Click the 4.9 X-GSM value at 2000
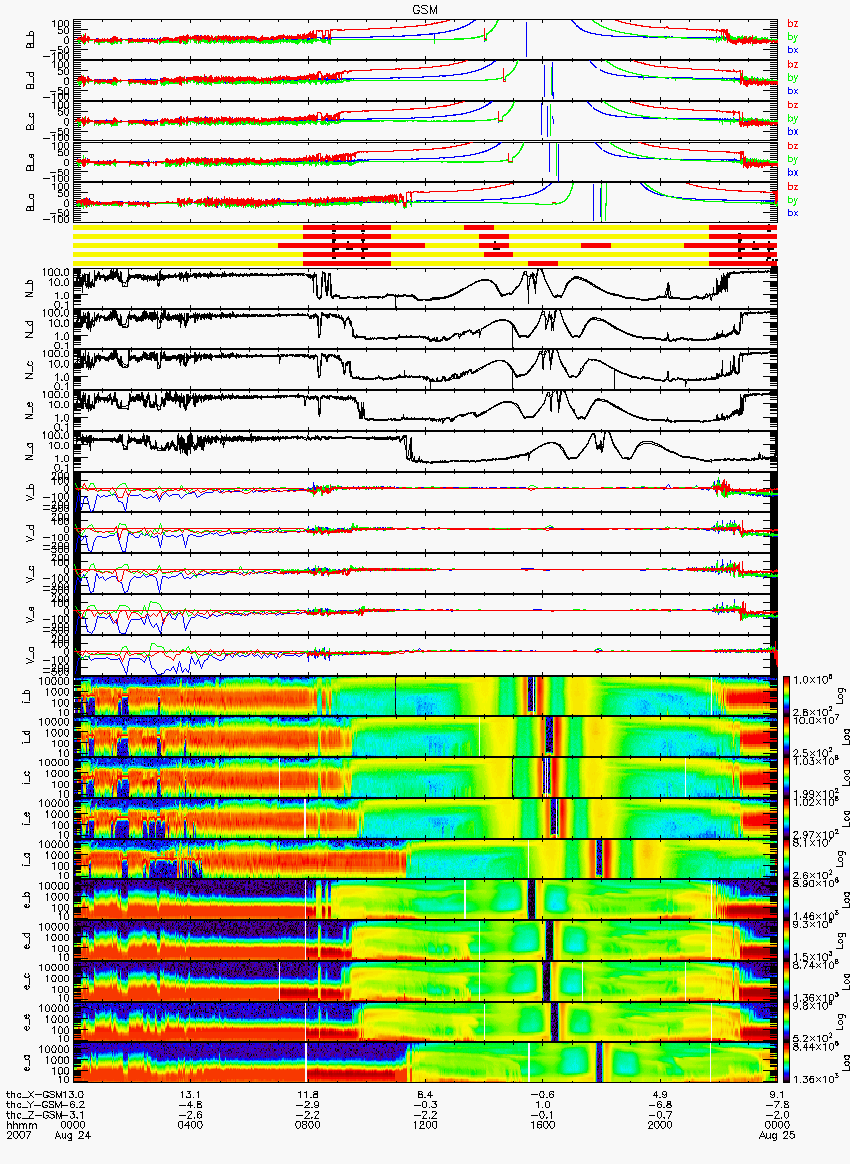Viewport: 850px width, 1164px height. tap(660, 1095)
